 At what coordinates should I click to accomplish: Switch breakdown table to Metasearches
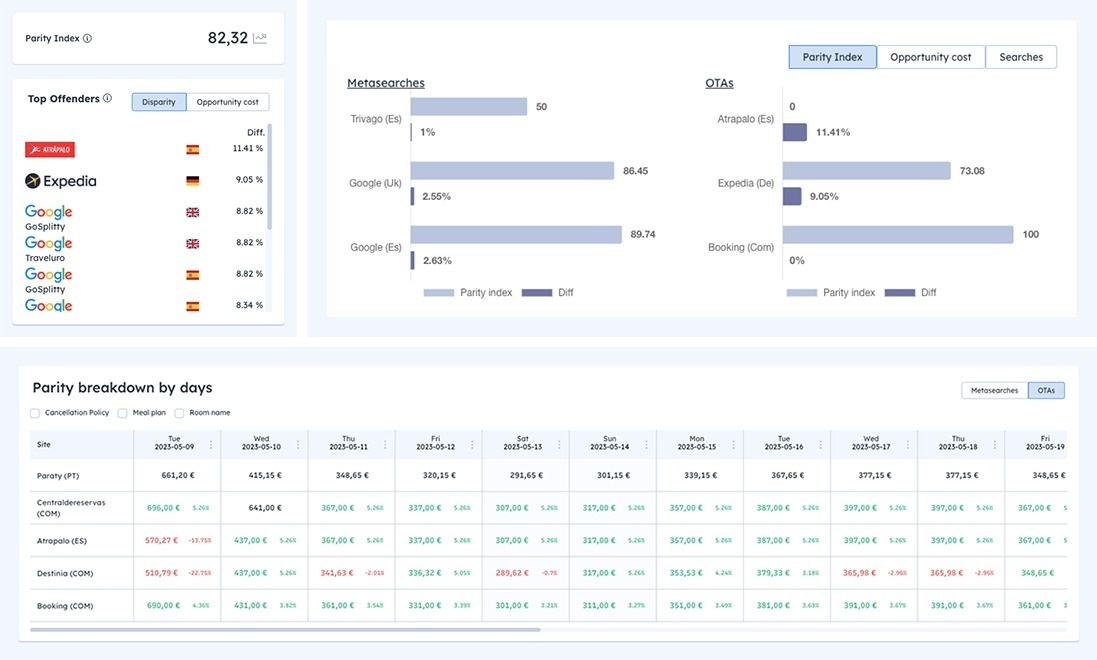[x=994, y=391]
